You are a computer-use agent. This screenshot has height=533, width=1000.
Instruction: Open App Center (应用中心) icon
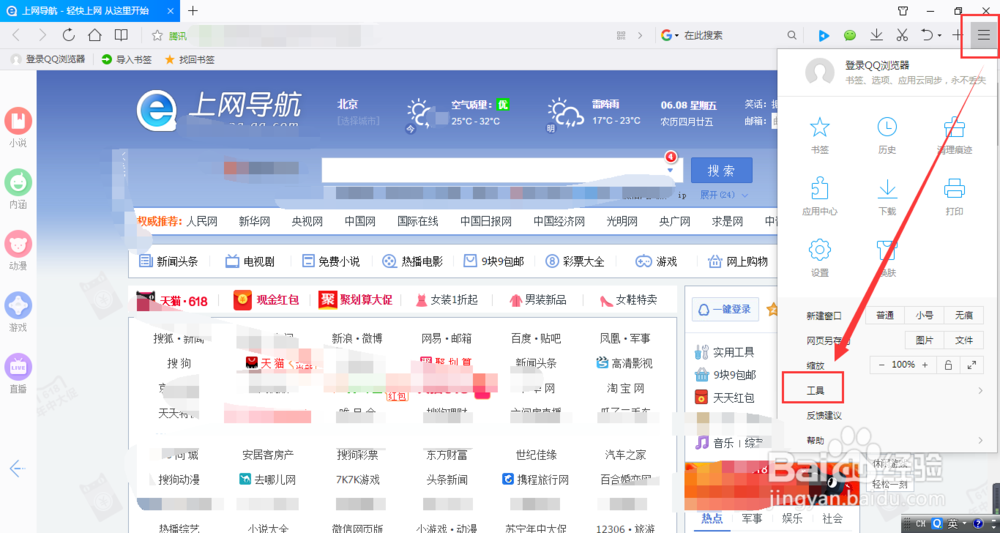click(x=820, y=197)
